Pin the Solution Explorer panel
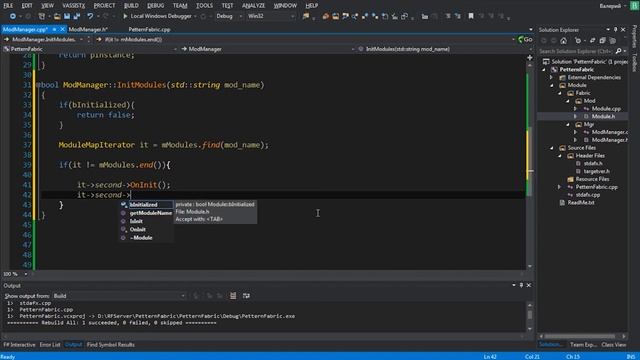This screenshot has width=640, height=360. click(x=616, y=30)
